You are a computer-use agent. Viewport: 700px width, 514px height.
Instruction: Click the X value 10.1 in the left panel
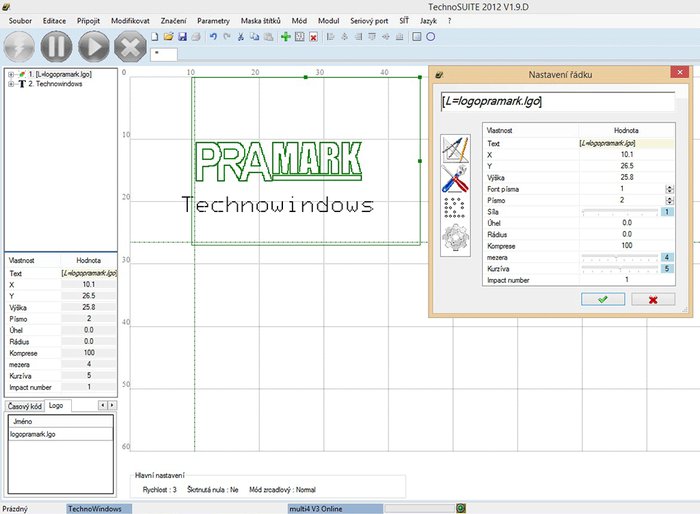88,284
